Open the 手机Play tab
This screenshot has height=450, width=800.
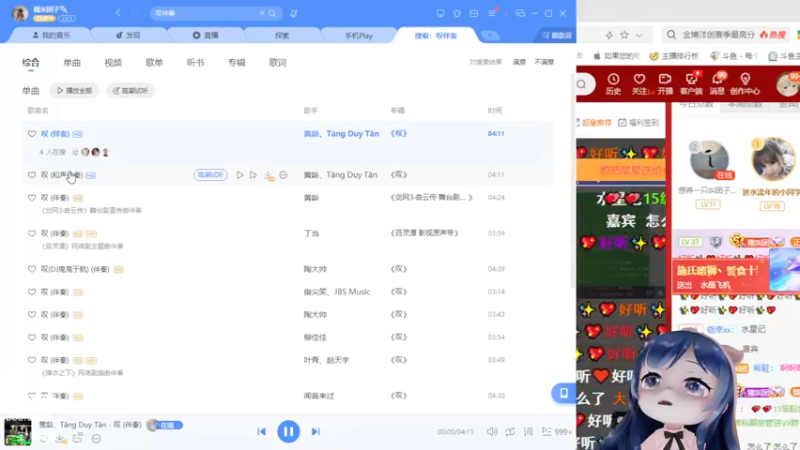point(359,35)
